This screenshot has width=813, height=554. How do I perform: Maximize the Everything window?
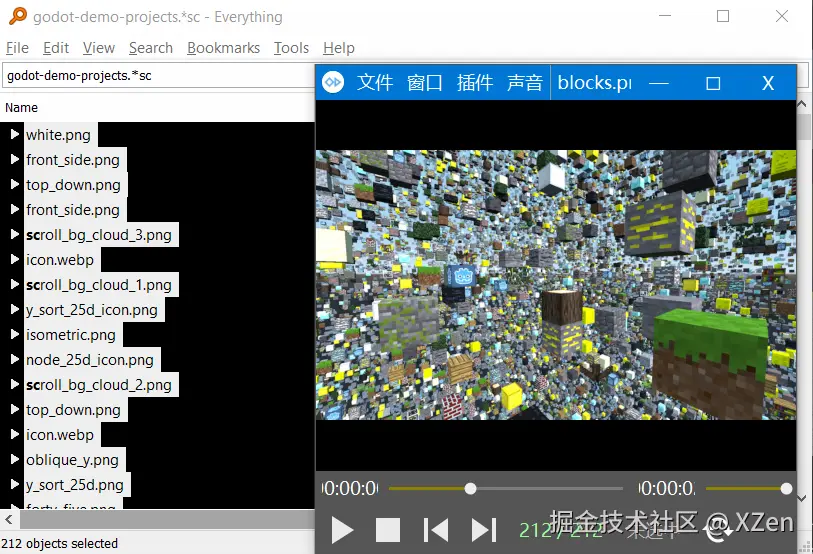[723, 16]
